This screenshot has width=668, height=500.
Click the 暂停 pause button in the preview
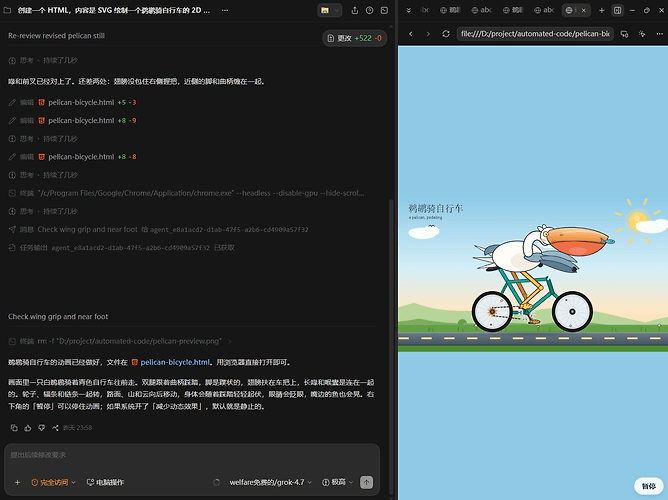point(648,486)
